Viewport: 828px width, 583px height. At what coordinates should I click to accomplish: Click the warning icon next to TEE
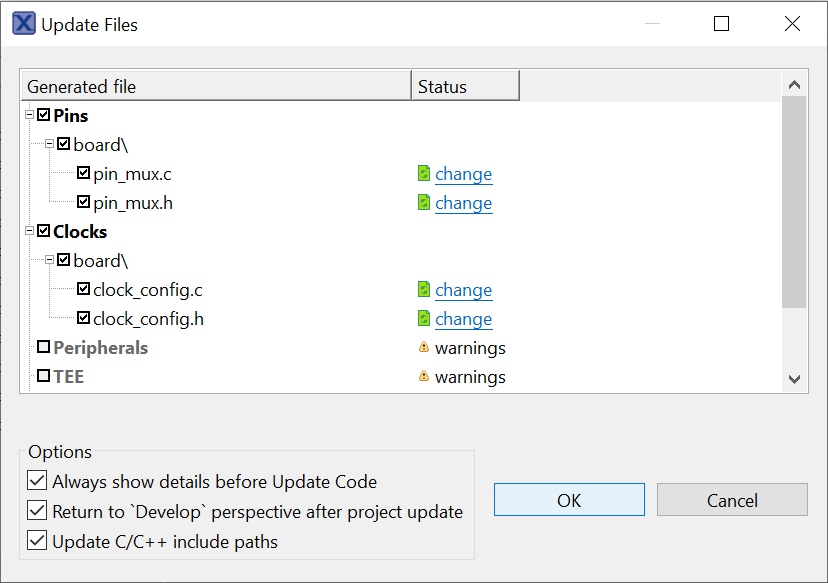coord(424,377)
